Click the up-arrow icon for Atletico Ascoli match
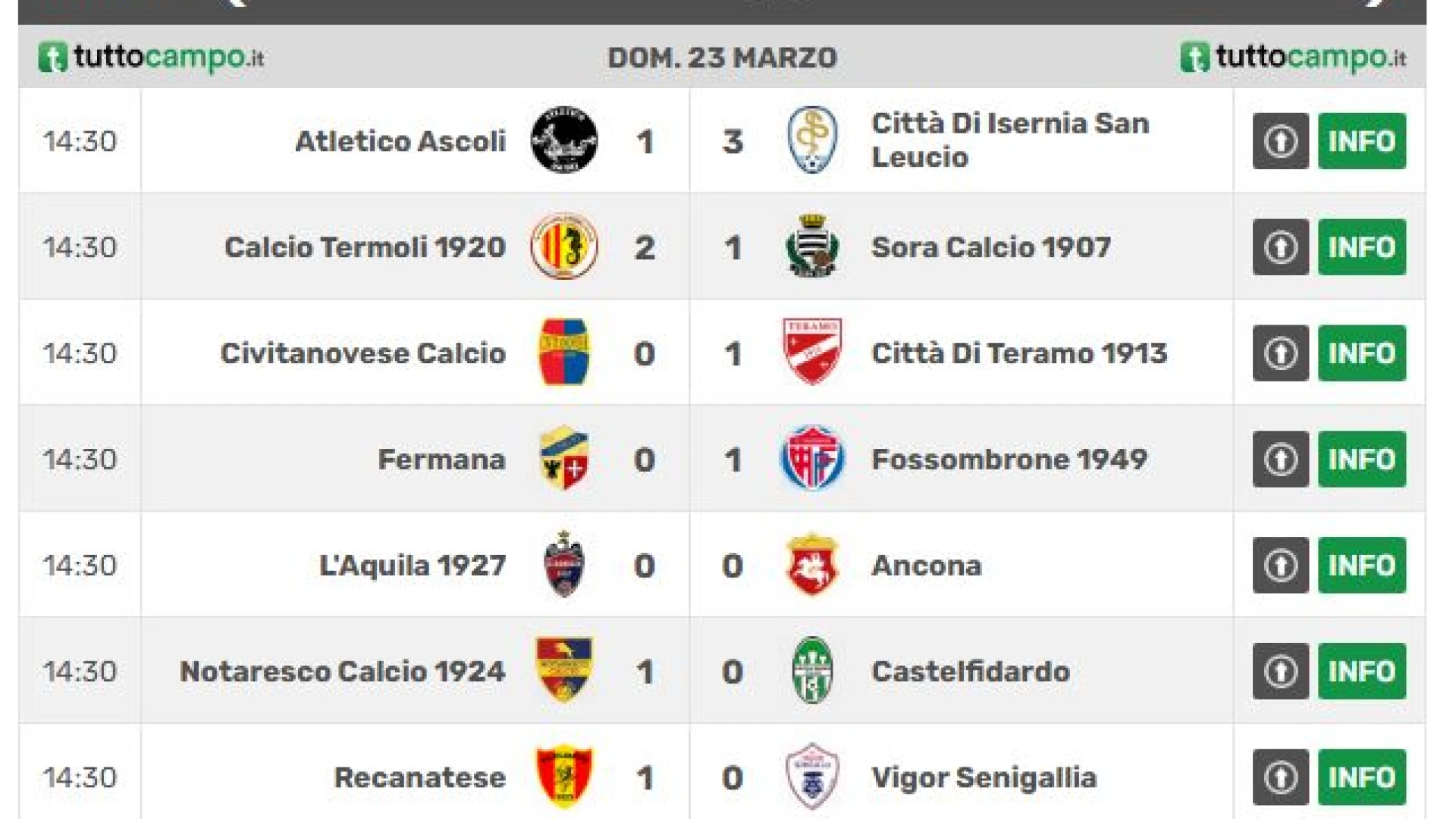Viewport: 1456px width, 819px height. [x=1280, y=141]
